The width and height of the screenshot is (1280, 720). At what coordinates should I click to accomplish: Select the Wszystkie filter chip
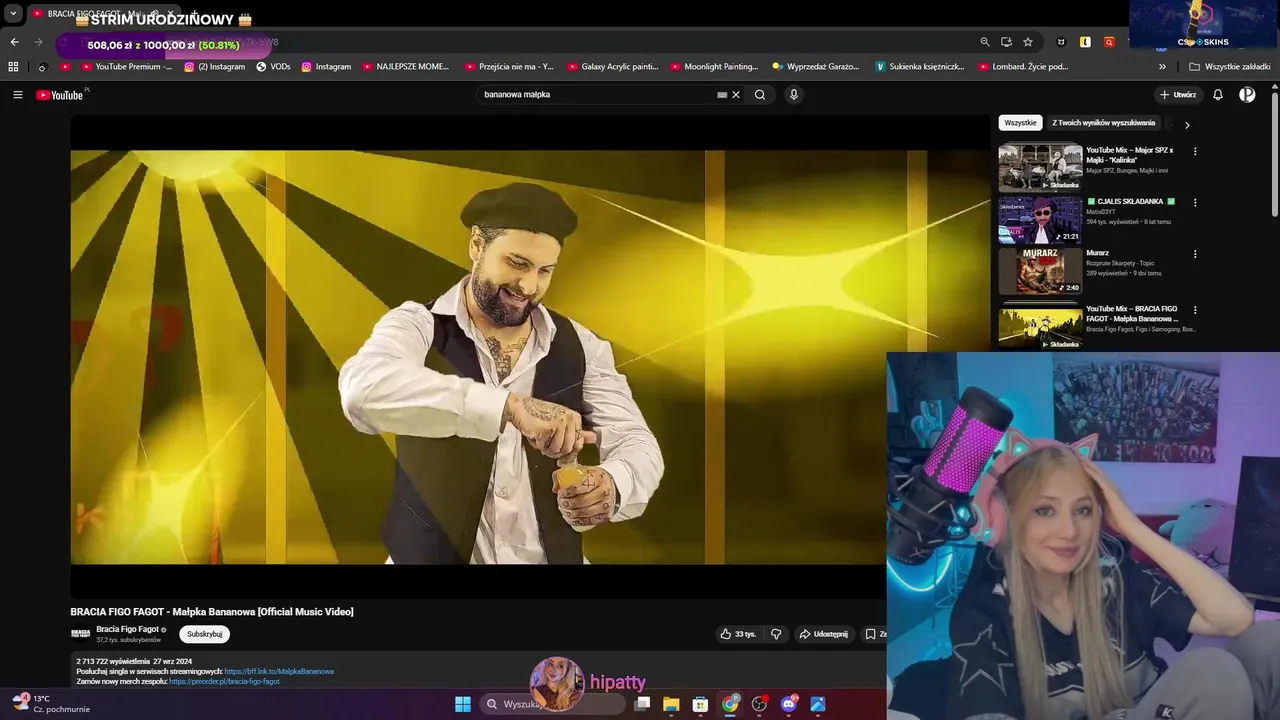pyautogui.click(x=1020, y=123)
